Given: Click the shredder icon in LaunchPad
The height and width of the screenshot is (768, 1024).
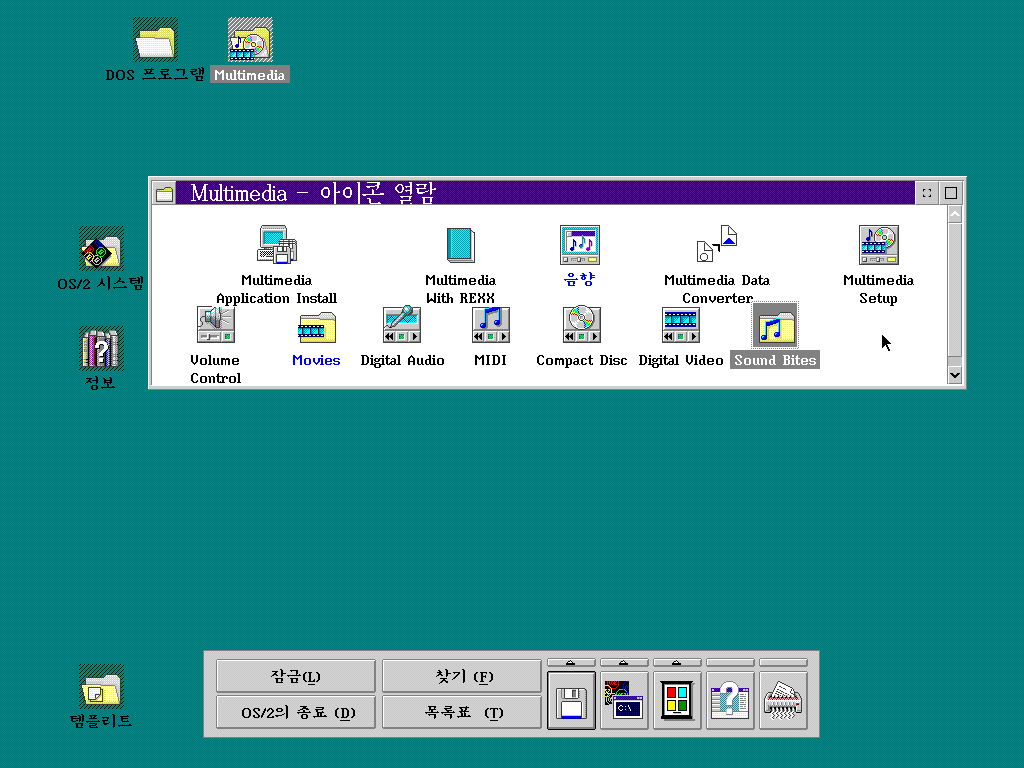Looking at the screenshot, I should tap(783, 701).
